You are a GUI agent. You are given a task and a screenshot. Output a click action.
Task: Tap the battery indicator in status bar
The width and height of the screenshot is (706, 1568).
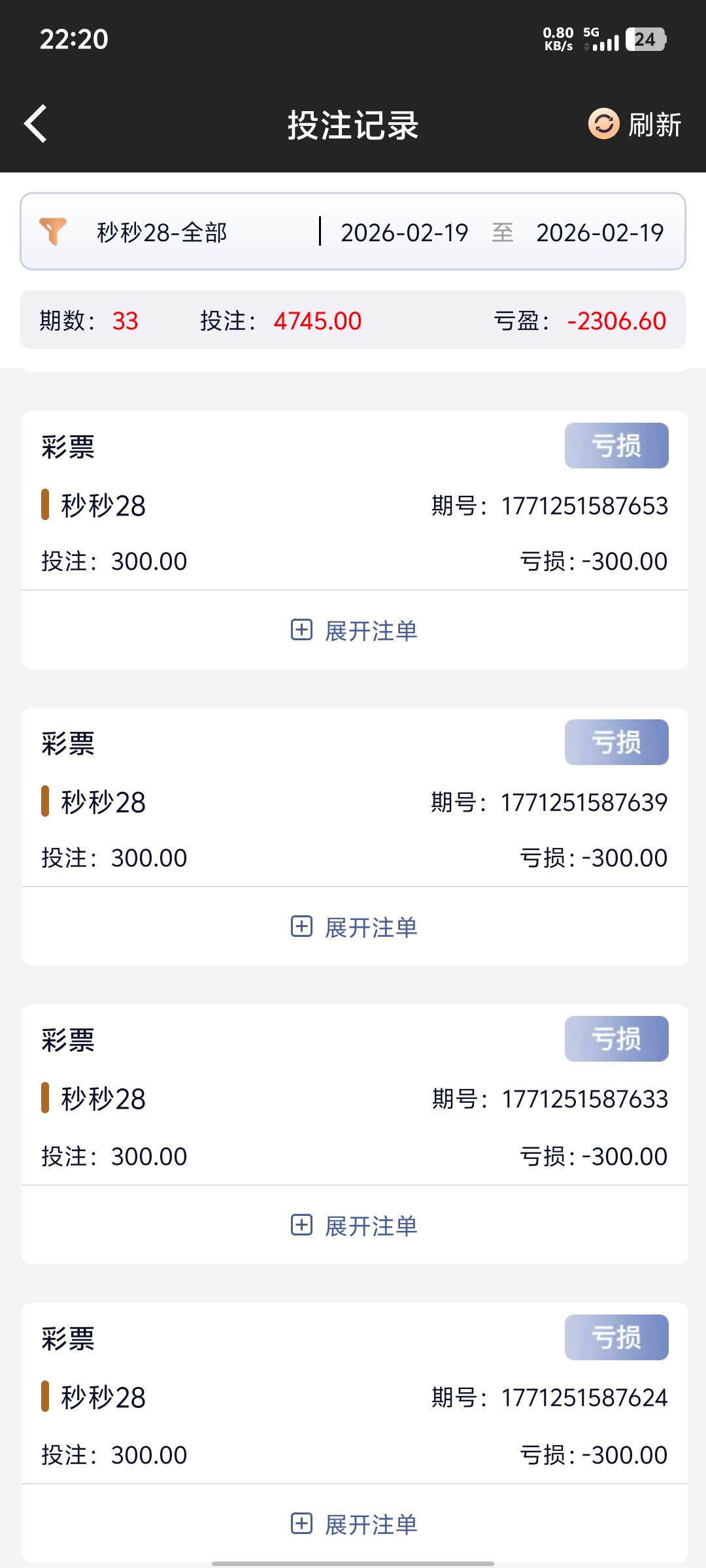pyautogui.click(x=645, y=39)
